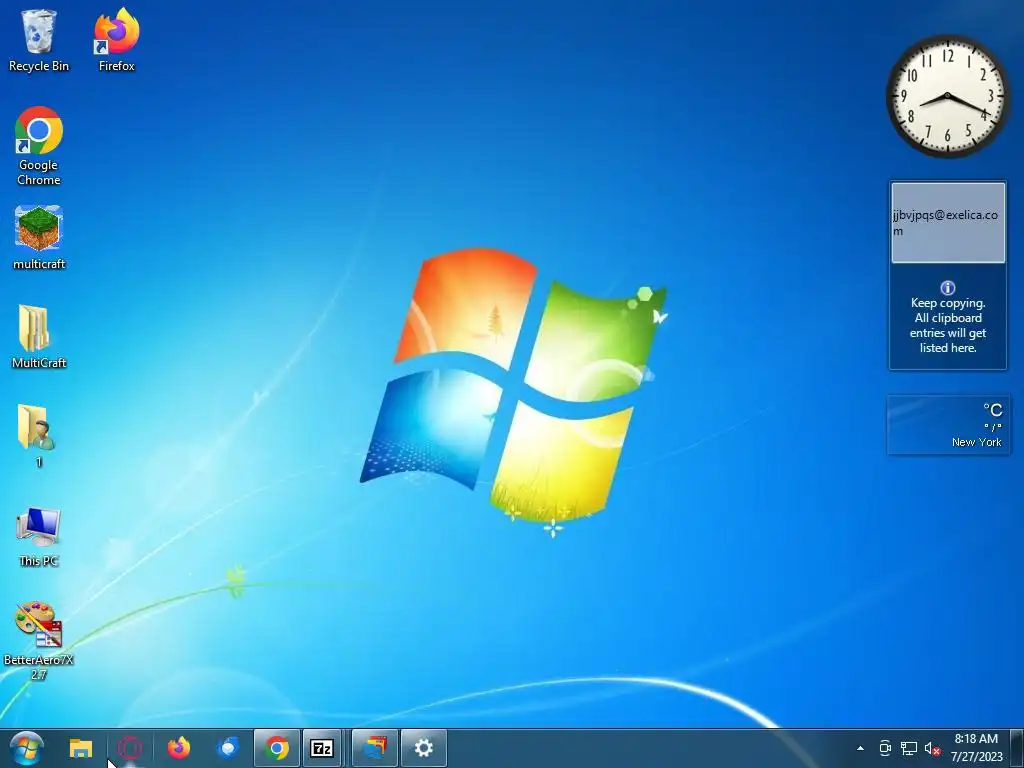
Task: Click the New York label in weather gadget
Action: pos(976,442)
